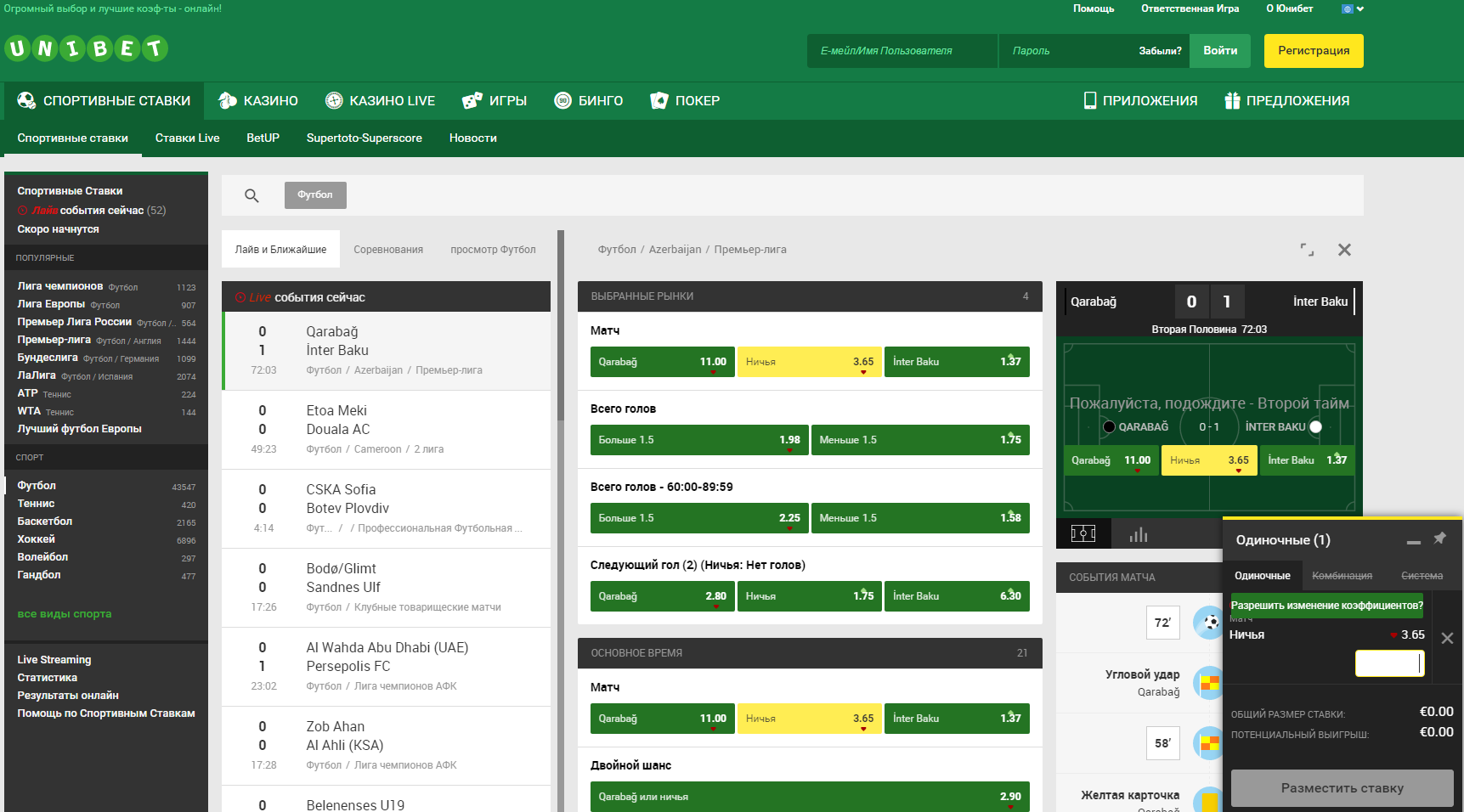Screen dimensions: 1464x812
Task: Open Лига чемпионов in popular list
Action: point(60,286)
